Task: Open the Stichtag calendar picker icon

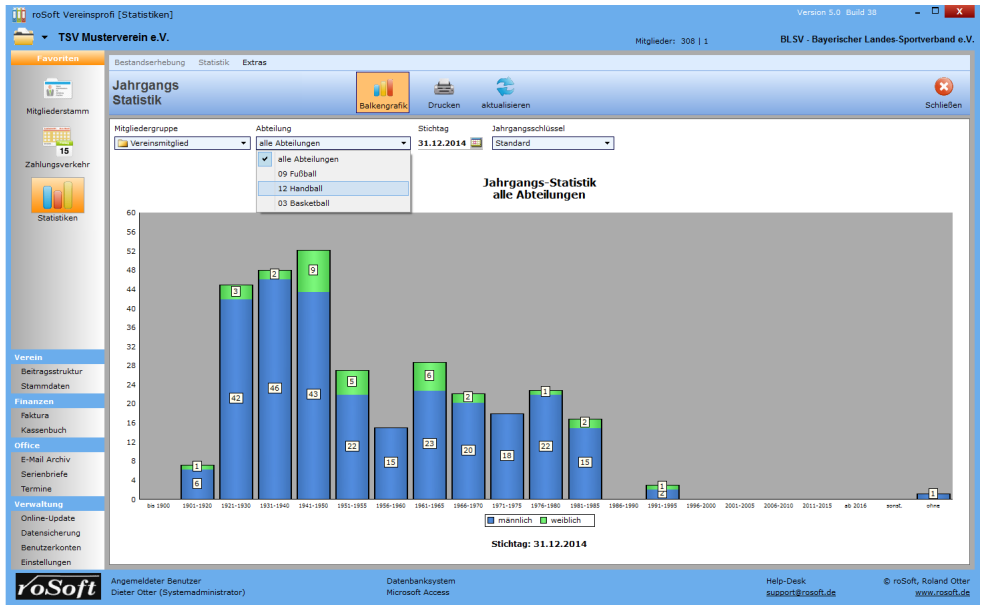Action: point(477,143)
